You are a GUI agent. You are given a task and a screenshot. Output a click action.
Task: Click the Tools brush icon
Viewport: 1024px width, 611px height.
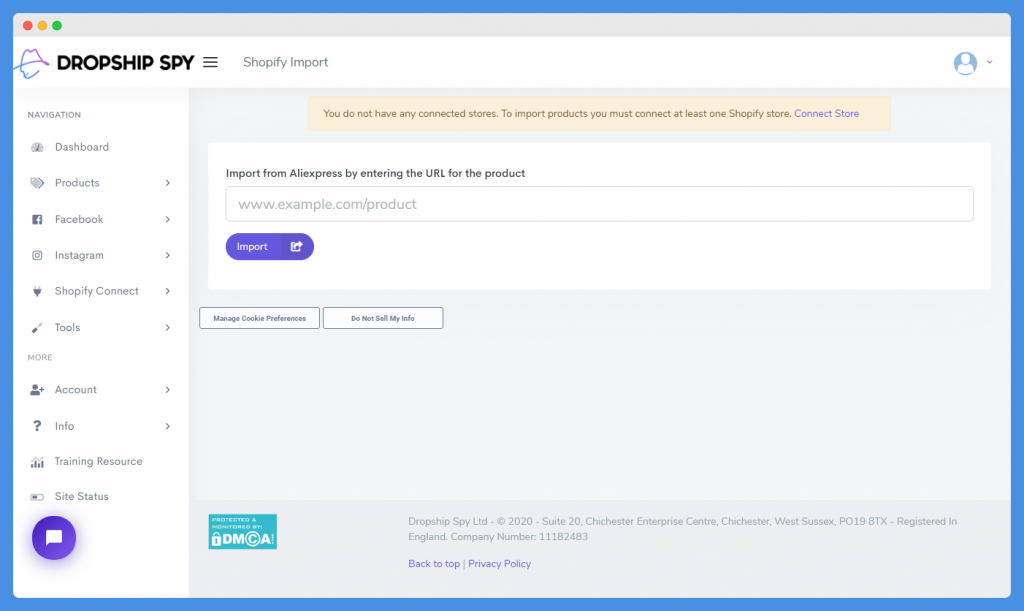point(37,328)
